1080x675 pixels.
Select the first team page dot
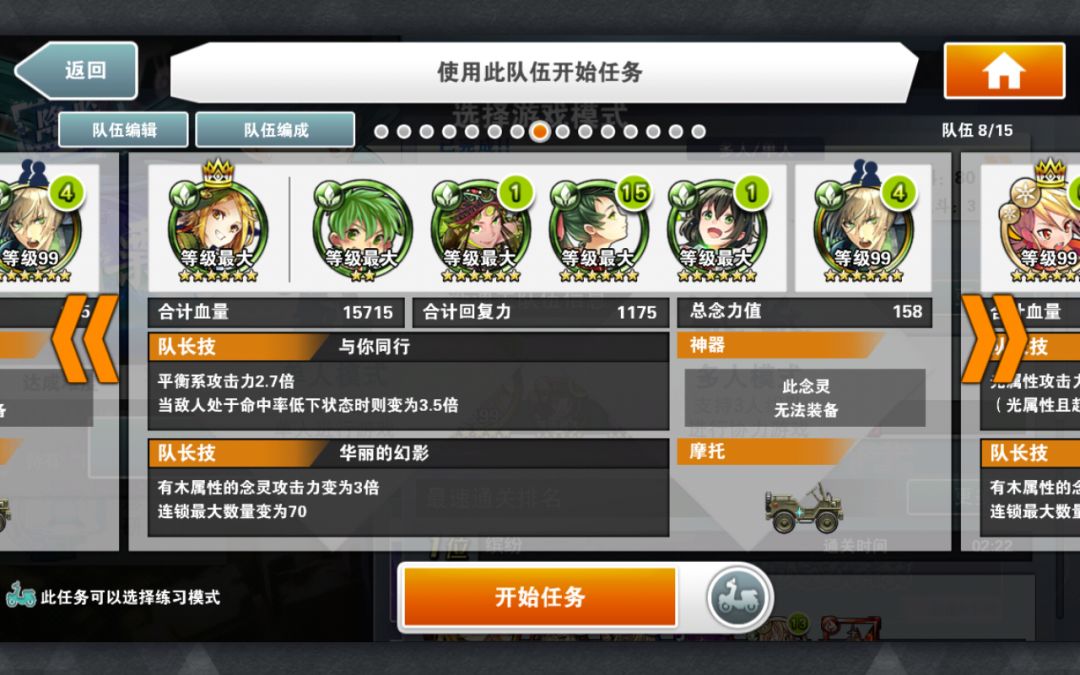tap(381, 131)
